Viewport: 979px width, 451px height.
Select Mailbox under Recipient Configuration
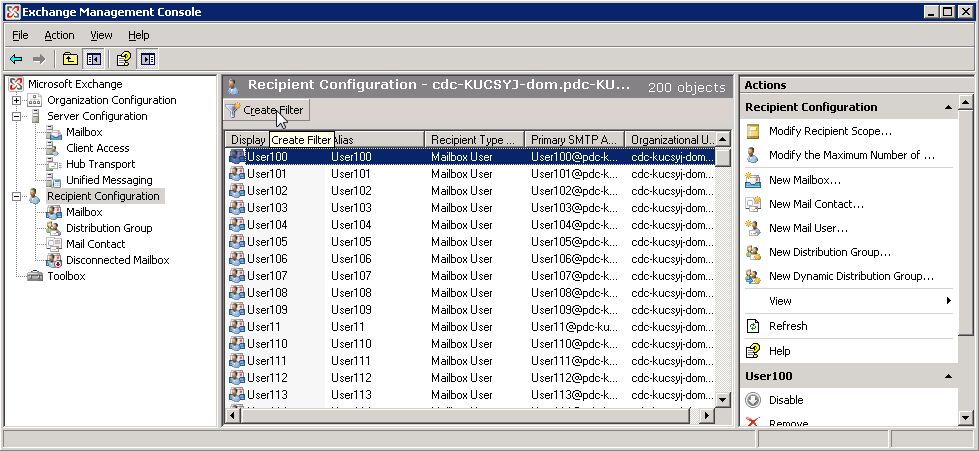84,212
